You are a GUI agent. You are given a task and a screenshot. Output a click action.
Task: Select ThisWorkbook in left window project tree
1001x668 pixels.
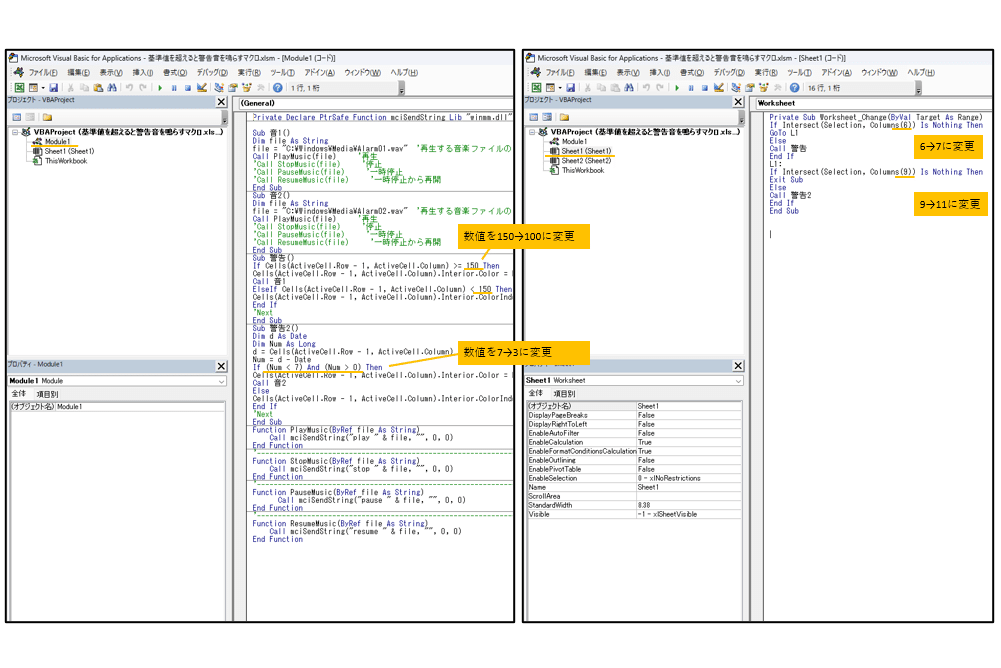[66, 161]
